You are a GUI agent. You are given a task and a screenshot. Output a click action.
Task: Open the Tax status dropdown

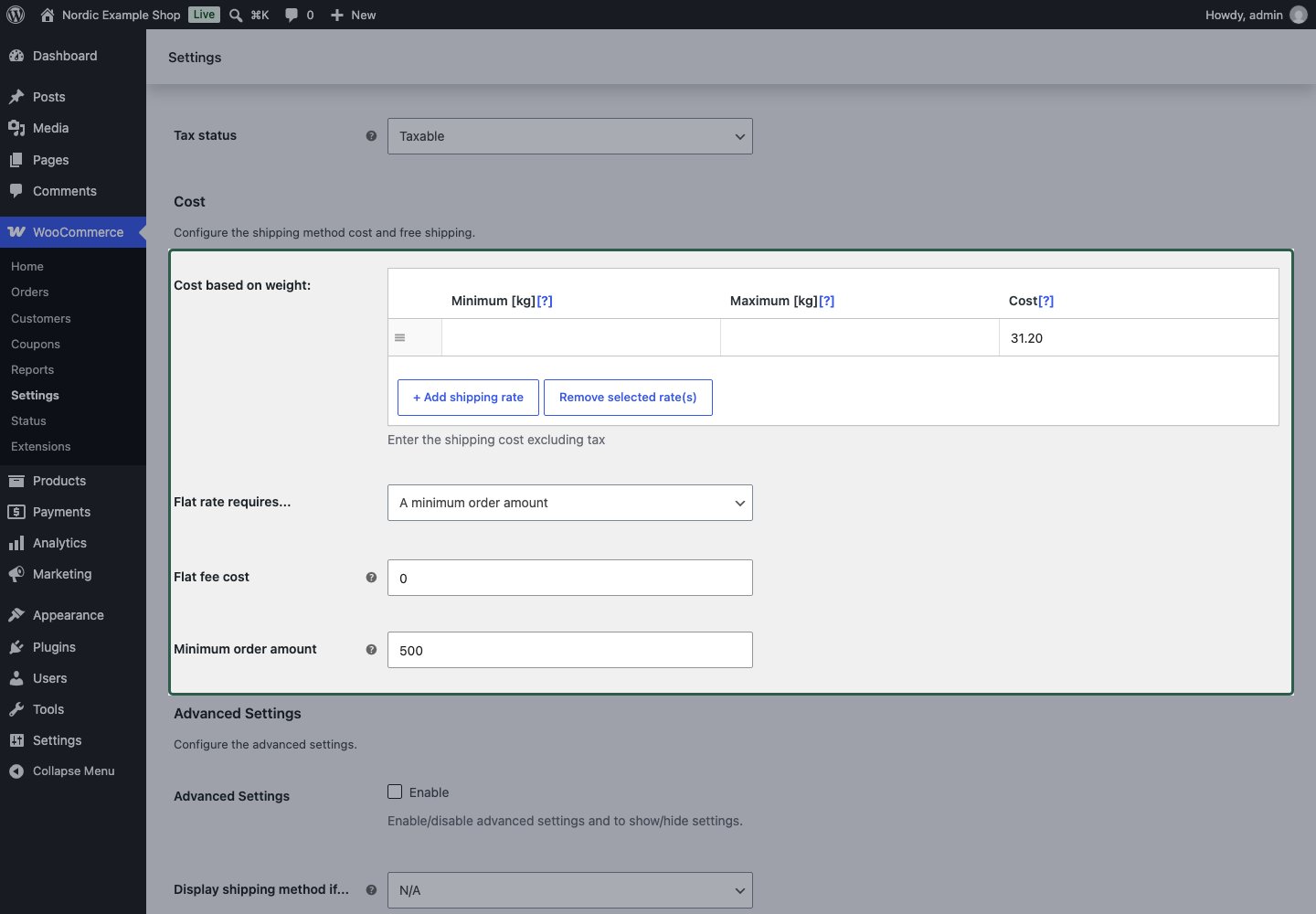tap(570, 136)
